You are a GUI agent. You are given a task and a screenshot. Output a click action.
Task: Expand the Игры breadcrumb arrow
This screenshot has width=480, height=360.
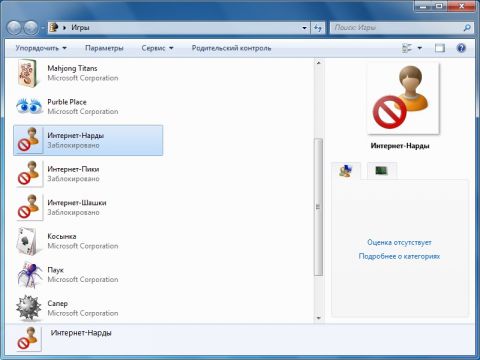(x=64, y=28)
